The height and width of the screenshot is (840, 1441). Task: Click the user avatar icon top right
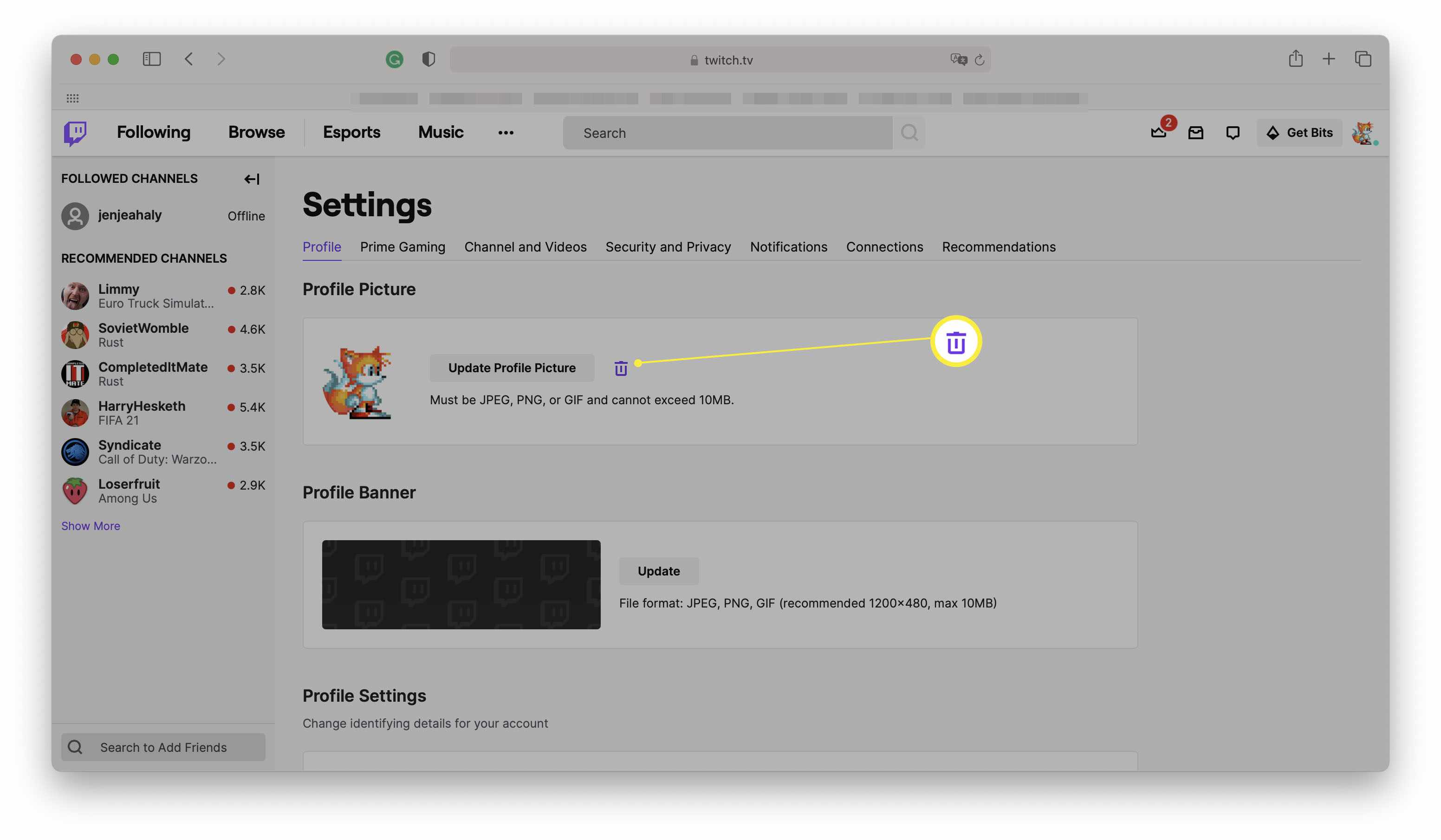[x=1364, y=132]
